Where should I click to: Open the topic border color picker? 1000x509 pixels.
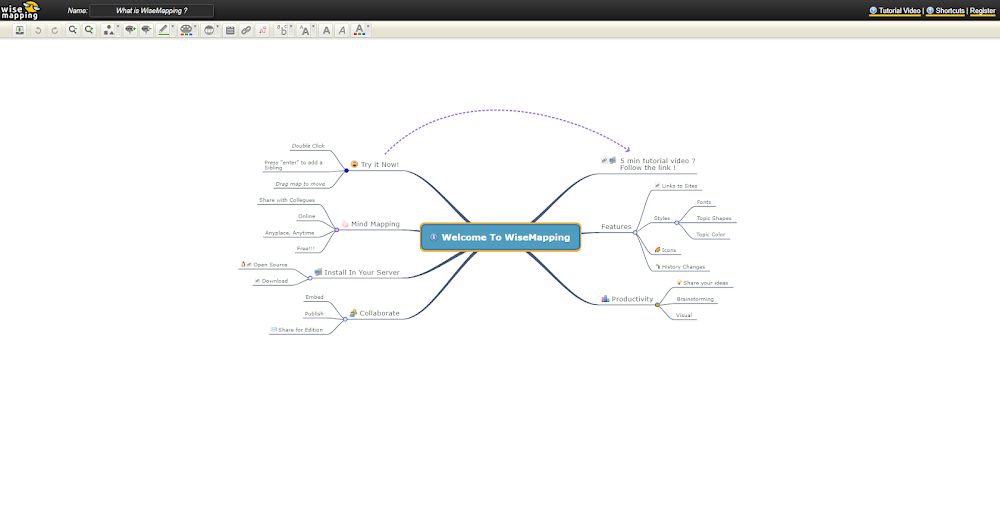click(x=165, y=30)
